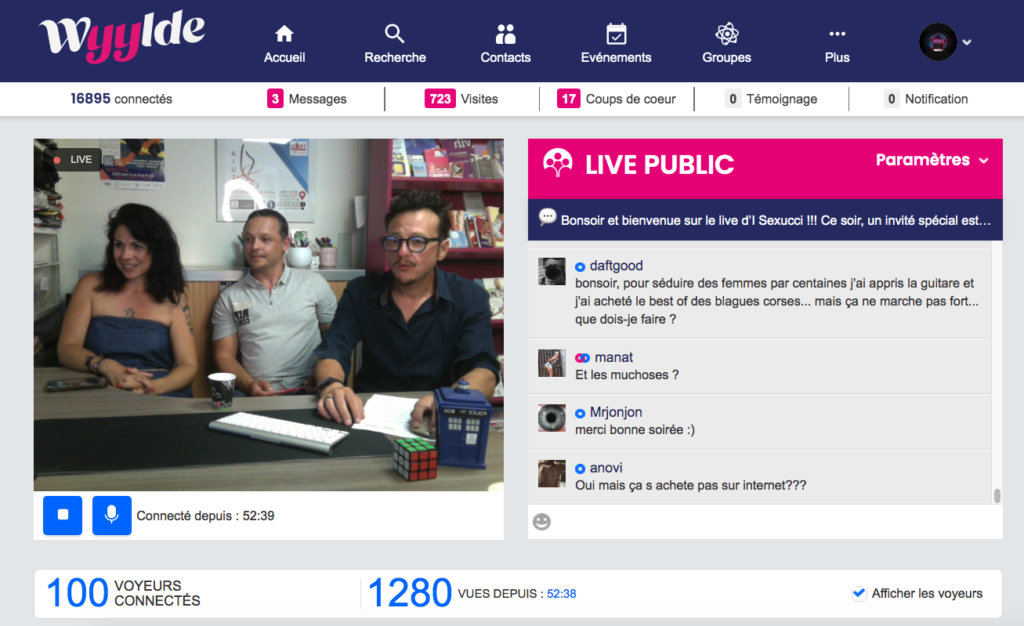Click the daftgood username in chat
The height and width of the screenshot is (626, 1024).
[x=616, y=266]
